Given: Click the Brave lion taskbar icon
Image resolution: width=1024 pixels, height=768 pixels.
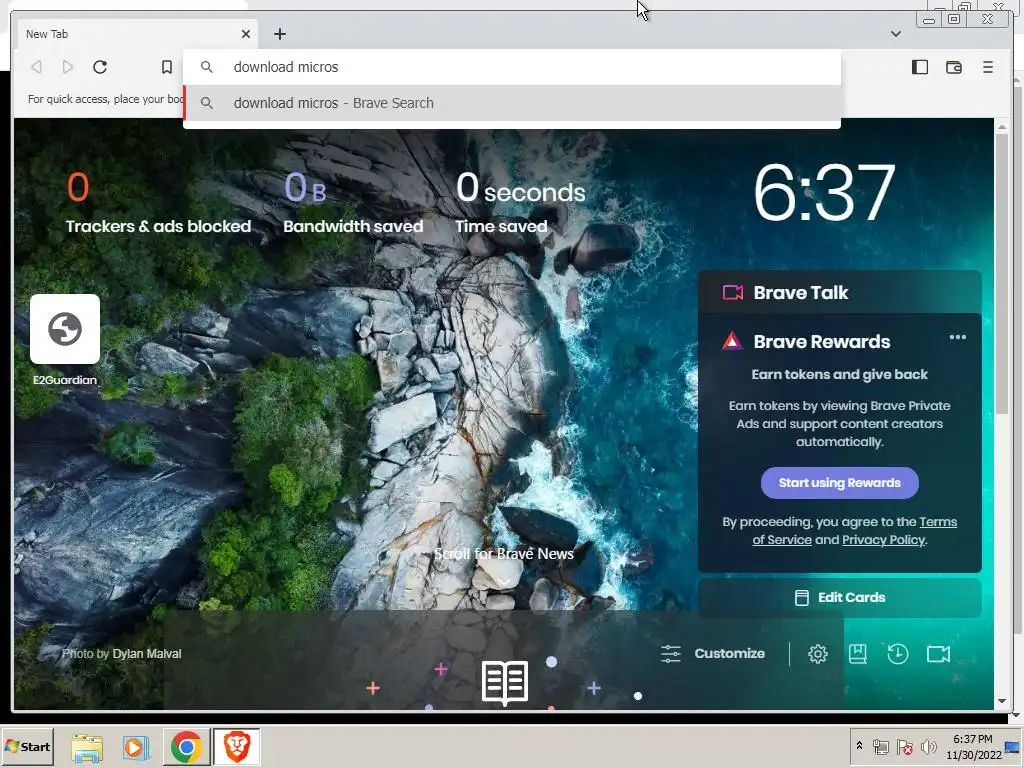Looking at the screenshot, I should (x=236, y=747).
